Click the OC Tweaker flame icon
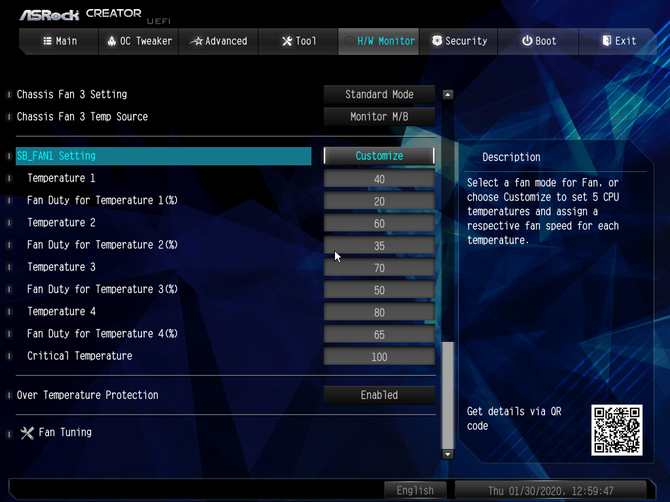The width and height of the screenshot is (670, 502). 112,41
